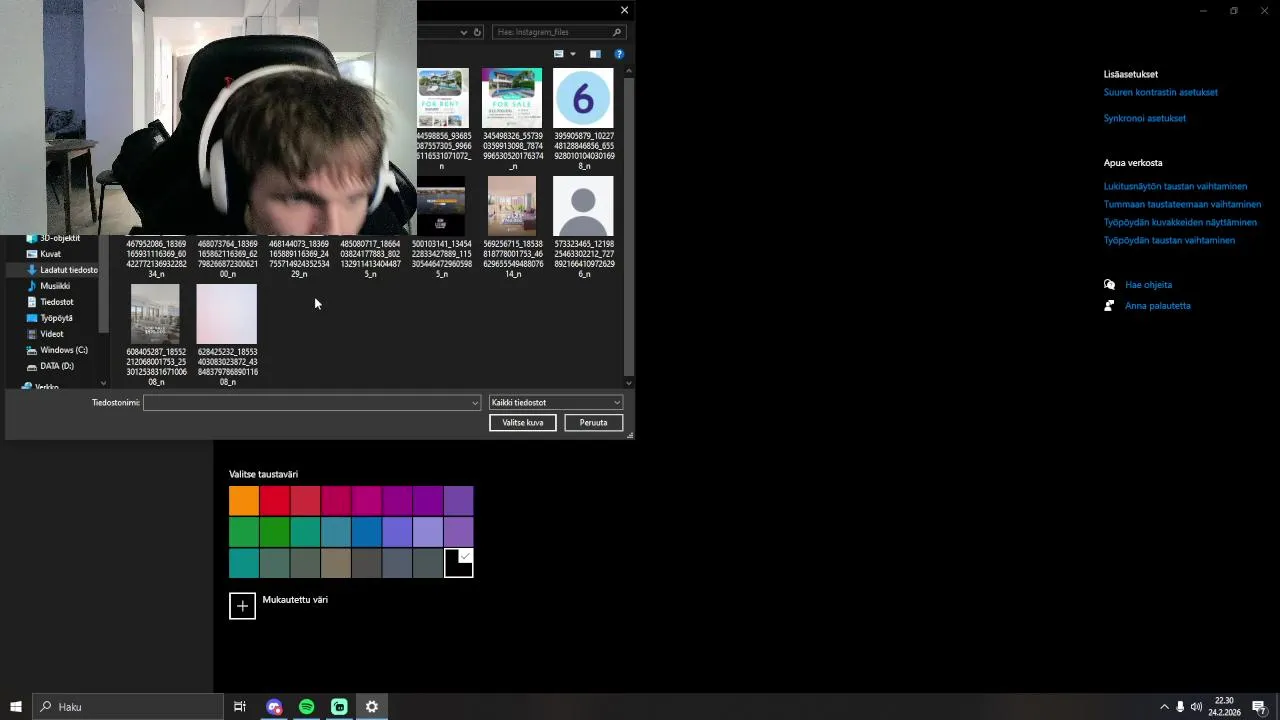The height and width of the screenshot is (720, 1280).
Task: Select Musiikki in the navigation pane
Action: tap(55, 286)
